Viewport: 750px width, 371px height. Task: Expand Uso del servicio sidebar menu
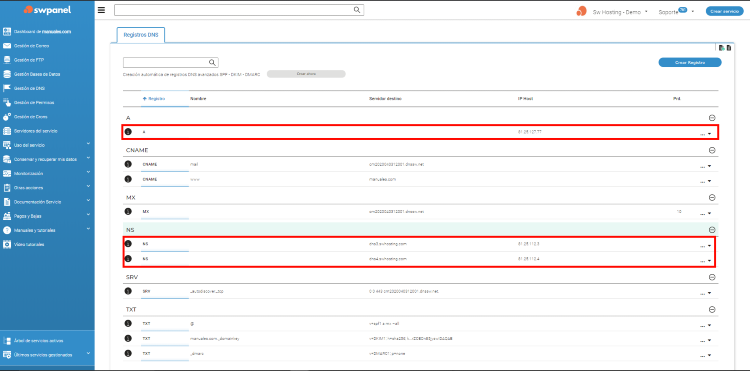[x=88, y=143]
